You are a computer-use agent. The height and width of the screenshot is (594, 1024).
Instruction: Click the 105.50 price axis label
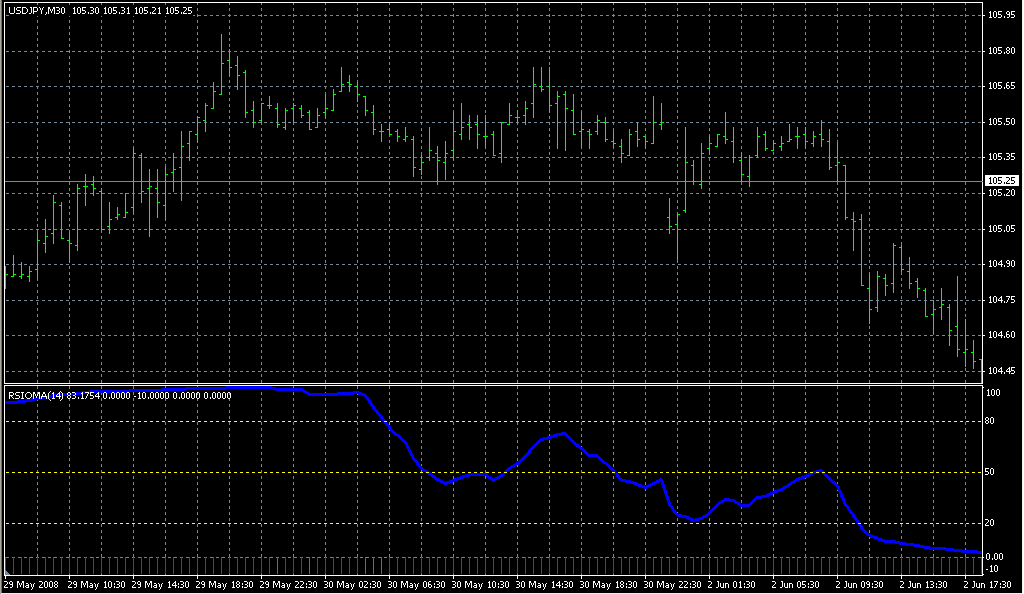click(1000, 122)
